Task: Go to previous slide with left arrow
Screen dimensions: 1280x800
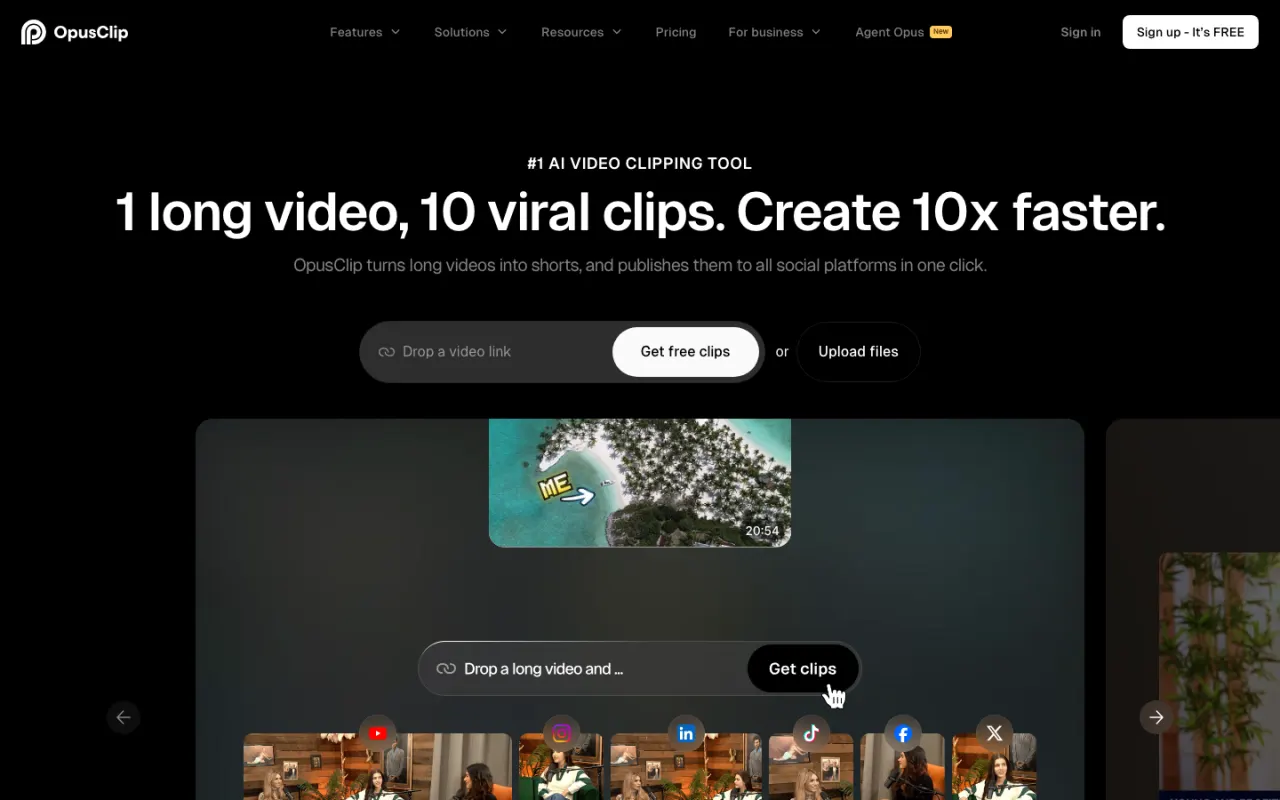Action: coord(124,717)
